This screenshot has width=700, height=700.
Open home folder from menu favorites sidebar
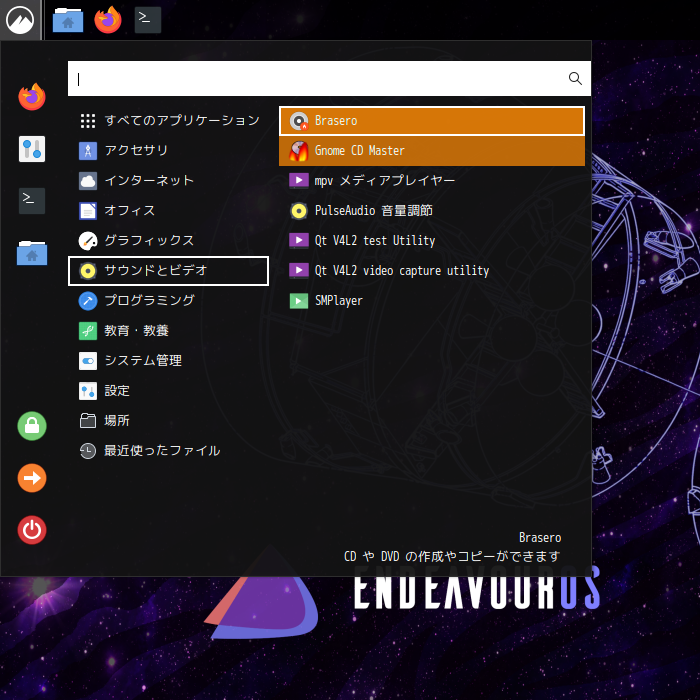[x=32, y=253]
